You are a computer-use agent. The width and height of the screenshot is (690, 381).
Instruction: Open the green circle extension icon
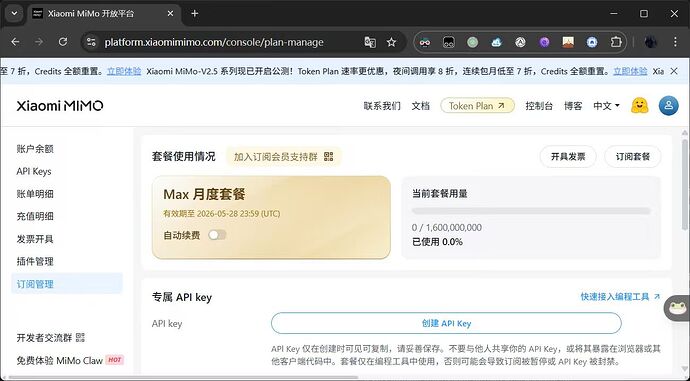473,42
